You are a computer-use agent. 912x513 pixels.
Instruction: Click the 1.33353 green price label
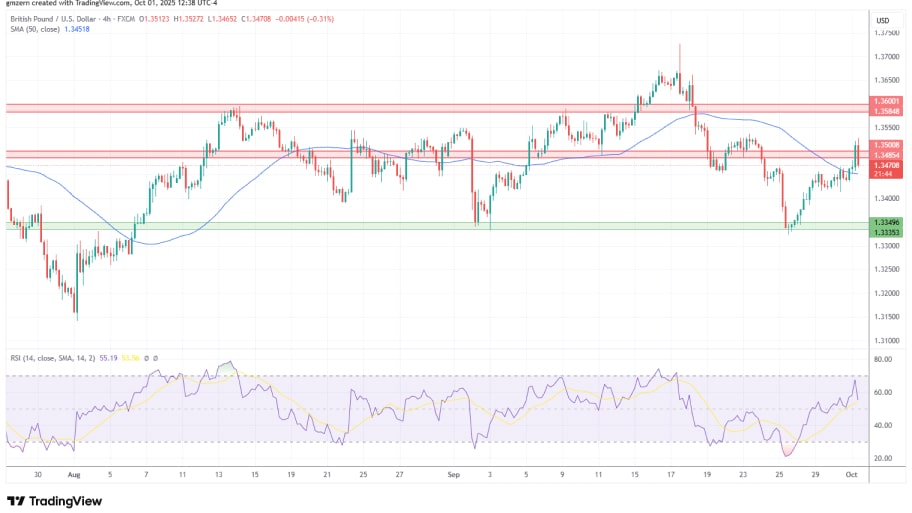click(886, 232)
